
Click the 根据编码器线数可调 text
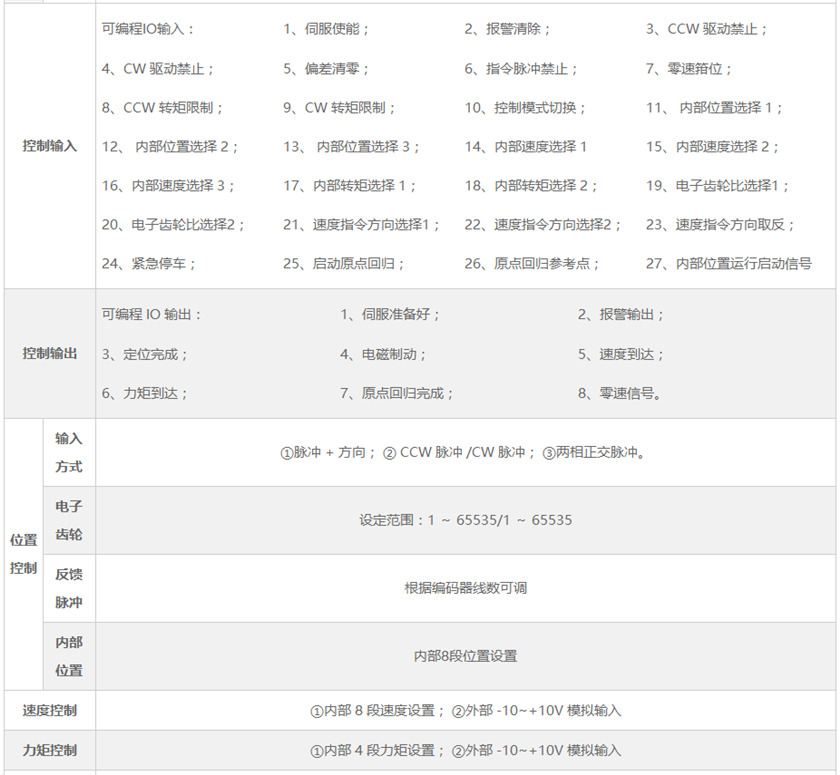tap(465, 588)
